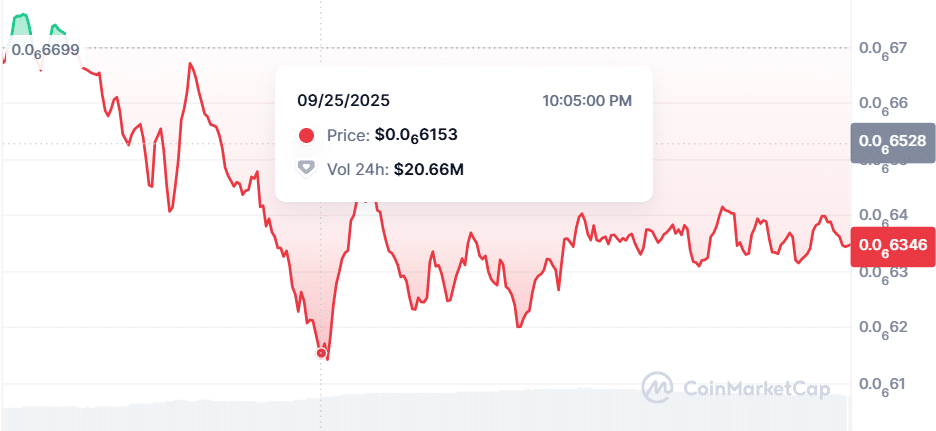Open the CoinMarketCap watermark text link
936x431 pixels.
pos(755,388)
